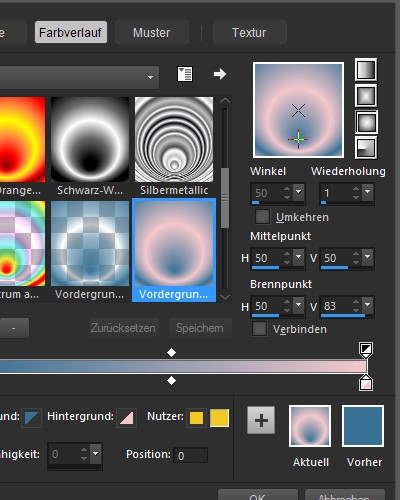Click the Zurücksetzen button
The image size is (400, 500).
pyautogui.click(x=123, y=328)
